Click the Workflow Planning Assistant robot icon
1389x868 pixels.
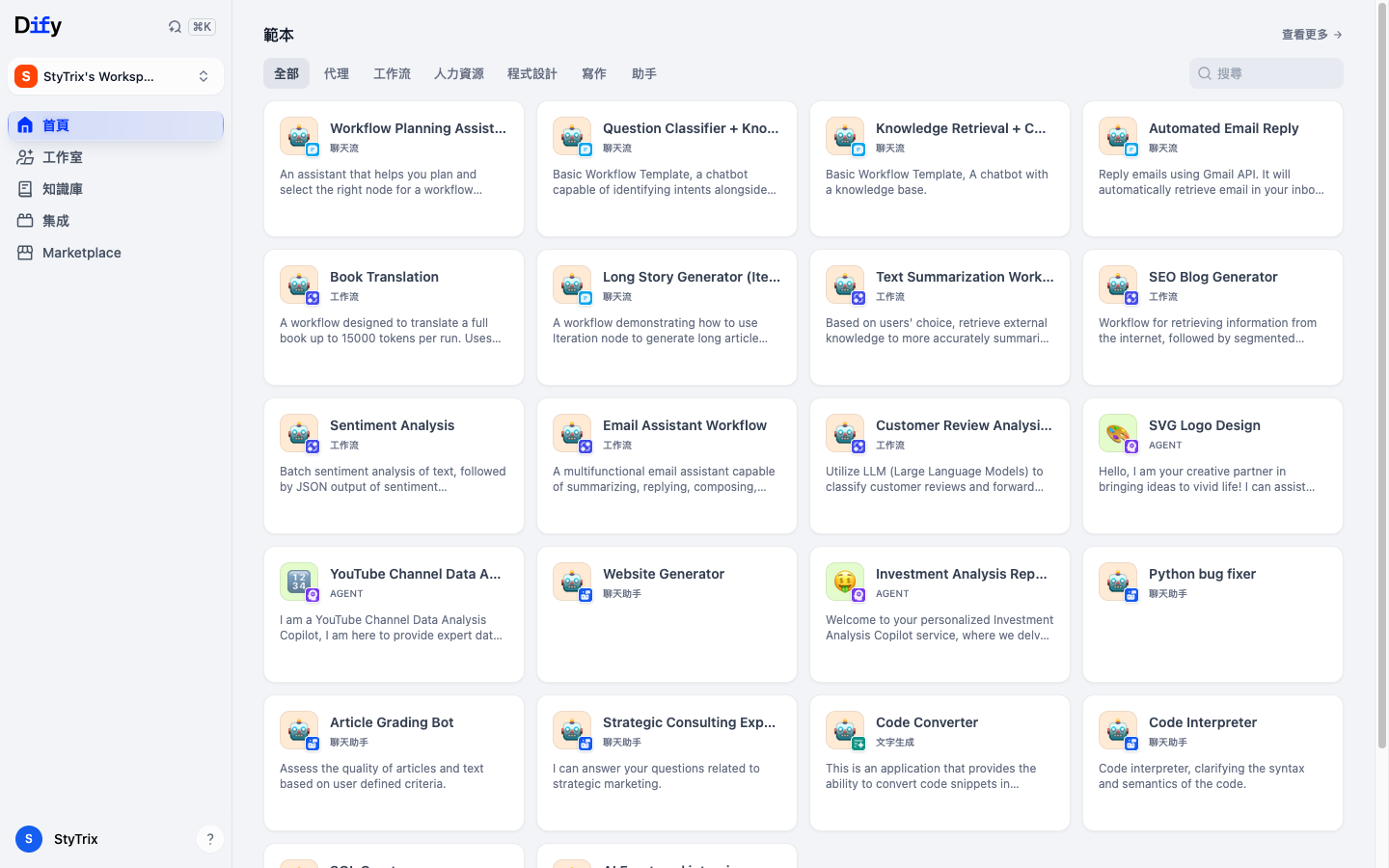[299, 137]
